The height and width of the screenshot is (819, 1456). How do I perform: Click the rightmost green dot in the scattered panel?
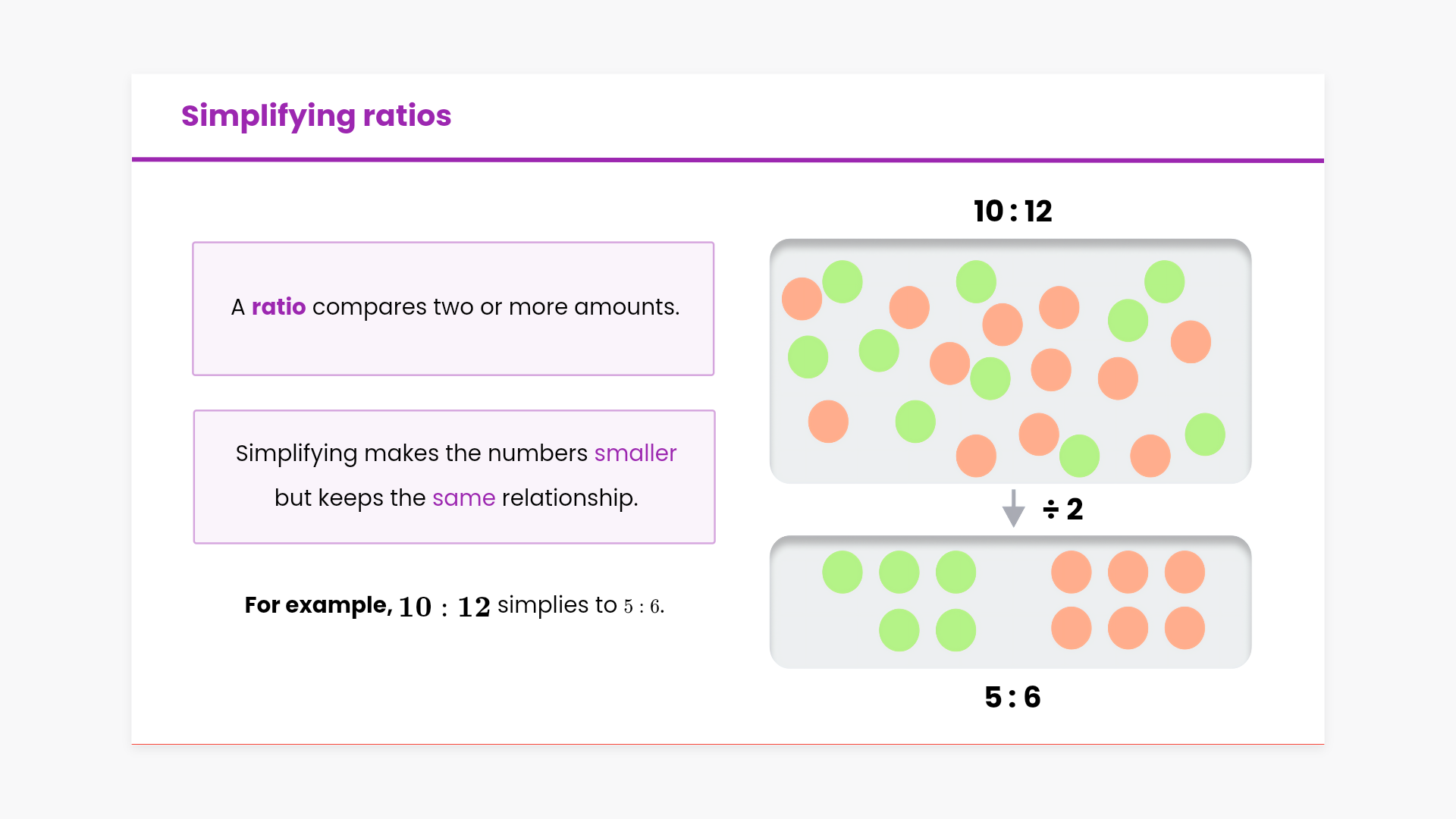coord(1204,435)
